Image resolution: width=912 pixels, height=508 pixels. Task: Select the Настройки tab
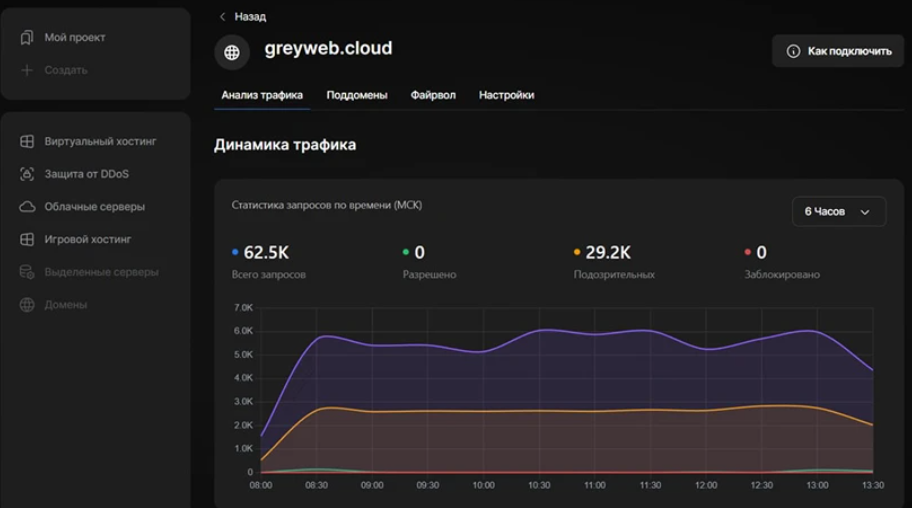pyautogui.click(x=506, y=95)
